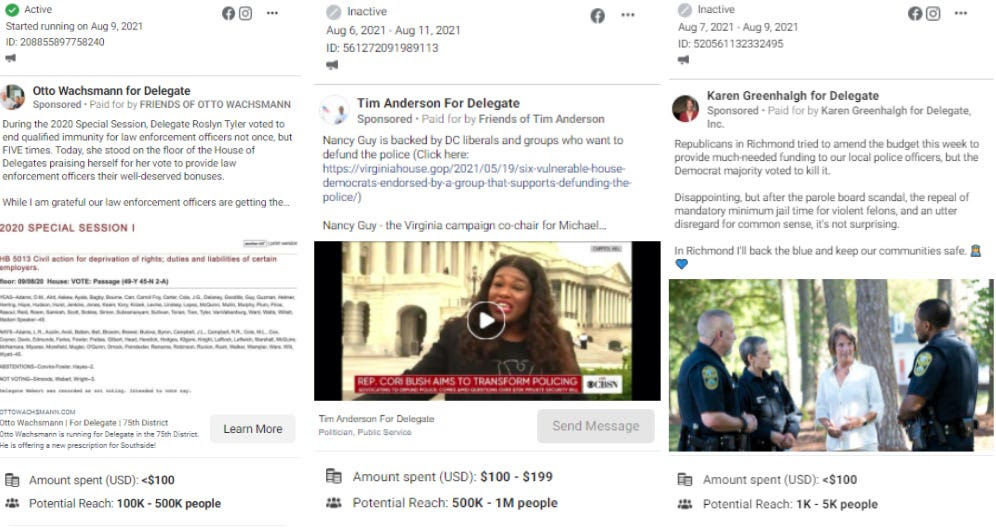Click Tim Anderson For Delegate caption below video
Image resolution: width=996 pixels, height=532 pixels.
[377, 419]
